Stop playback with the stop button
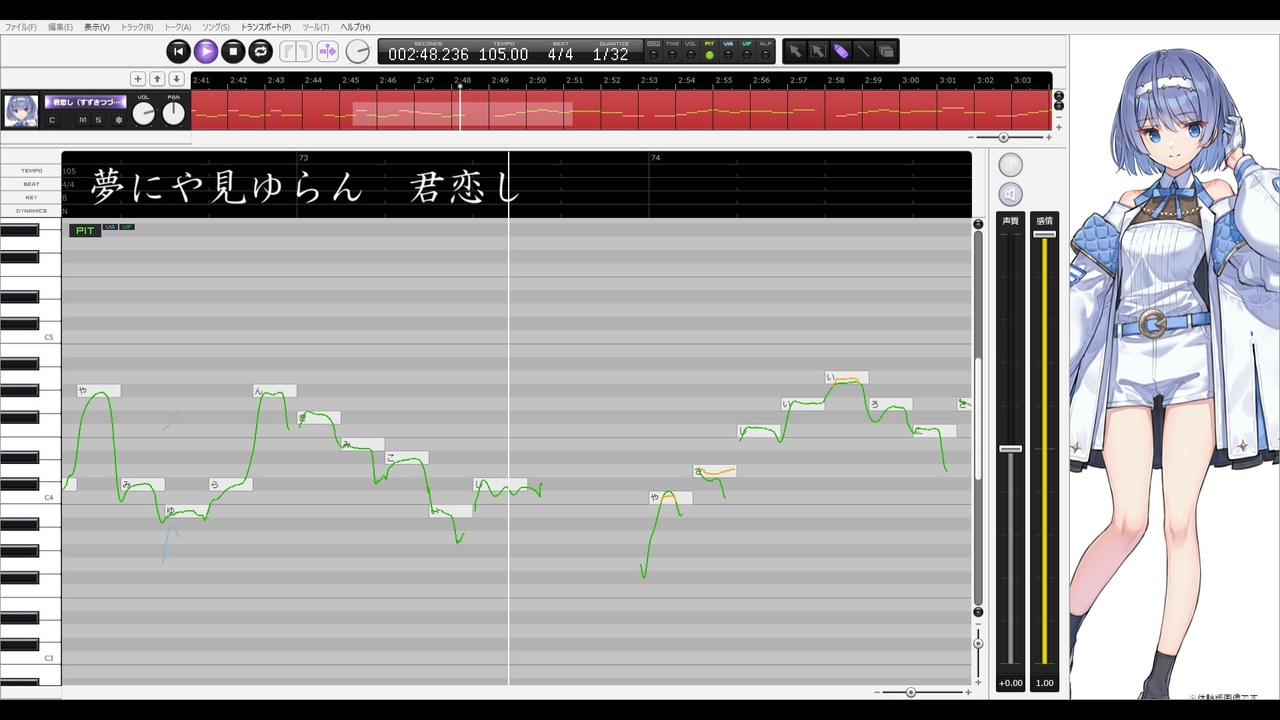This screenshot has height=720, width=1280. pyautogui.click(x=233, y=51)
